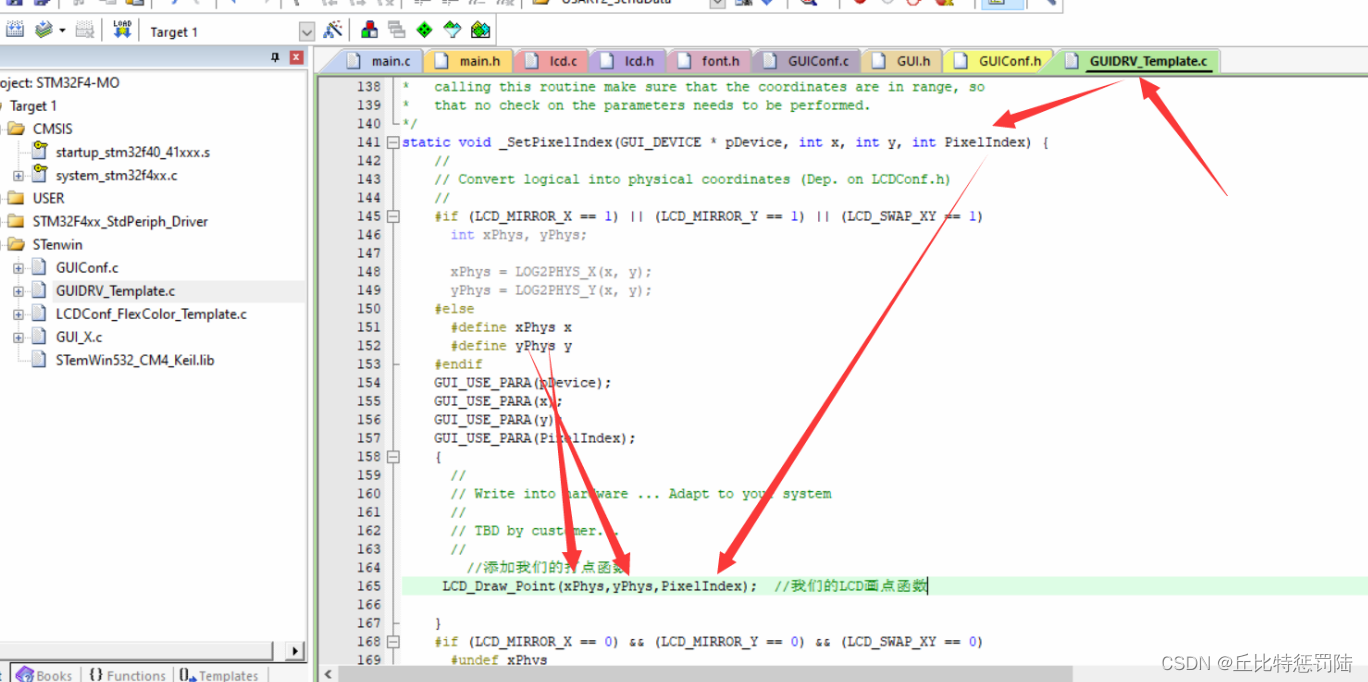Viewport: 1368px width, 682px height.
Task: Open the dropdown arrow beside the rebuild icon
Action: [62, 30]
